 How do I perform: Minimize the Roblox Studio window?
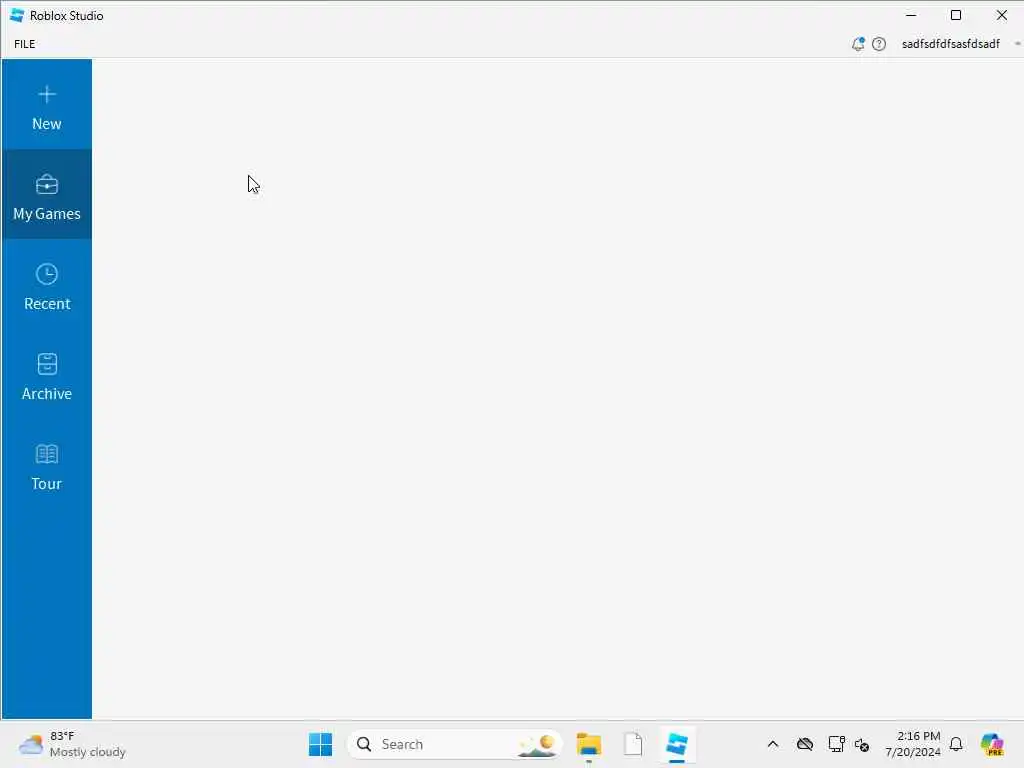coord(911,15)
